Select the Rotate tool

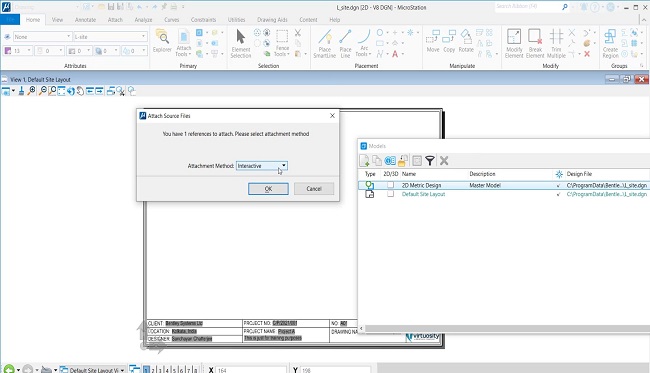(466, 41)
